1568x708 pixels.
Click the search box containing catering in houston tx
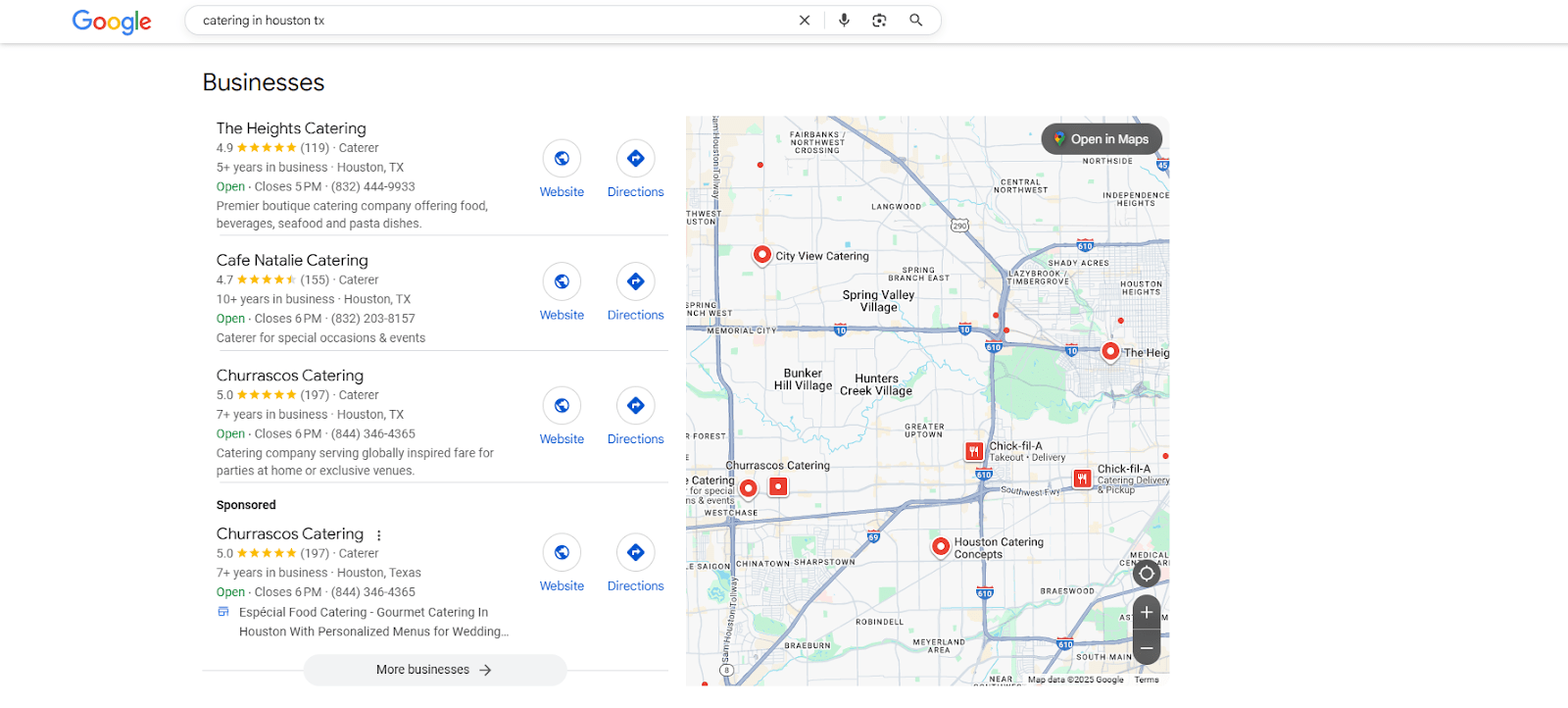click(563, 21)
